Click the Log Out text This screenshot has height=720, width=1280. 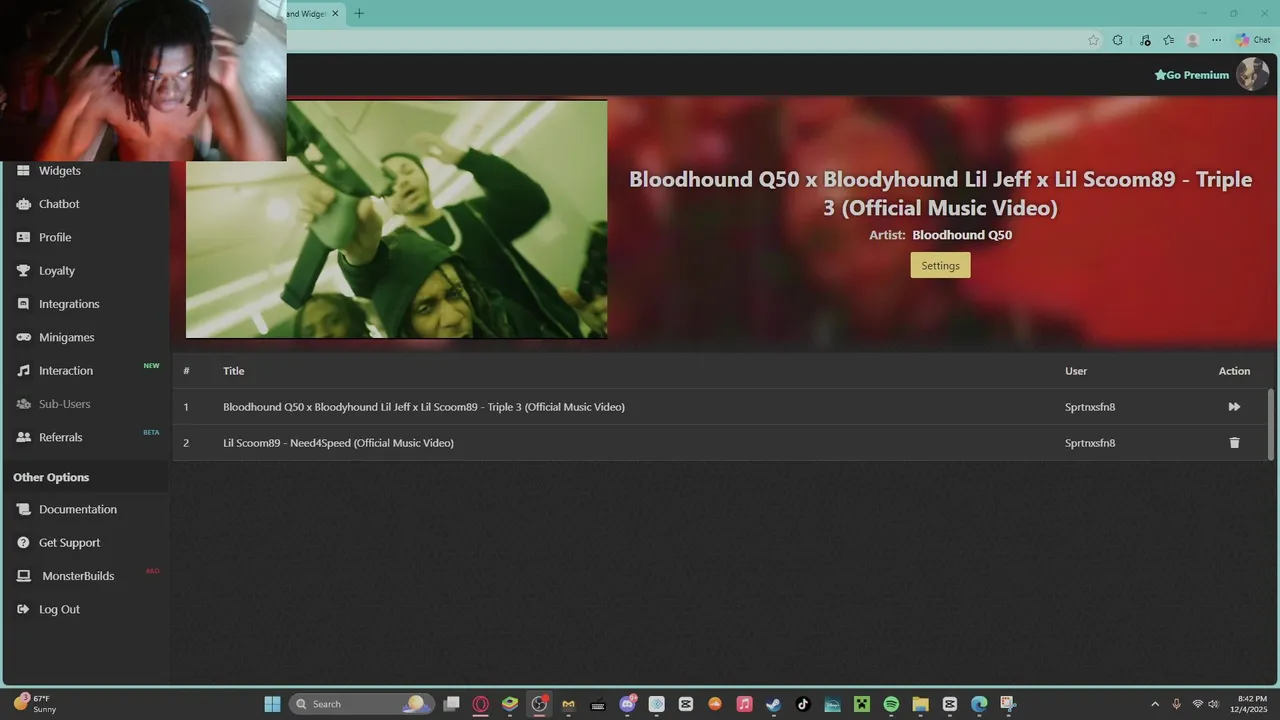tap(59, 609)
